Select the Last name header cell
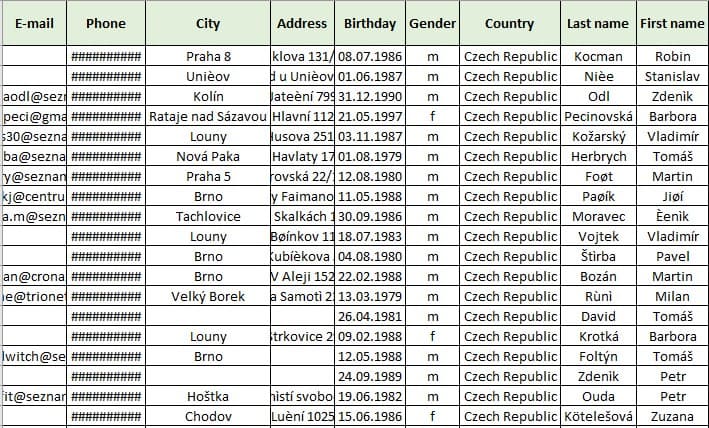This screenshot has height=428, width=709. click(x=598, y=23)
